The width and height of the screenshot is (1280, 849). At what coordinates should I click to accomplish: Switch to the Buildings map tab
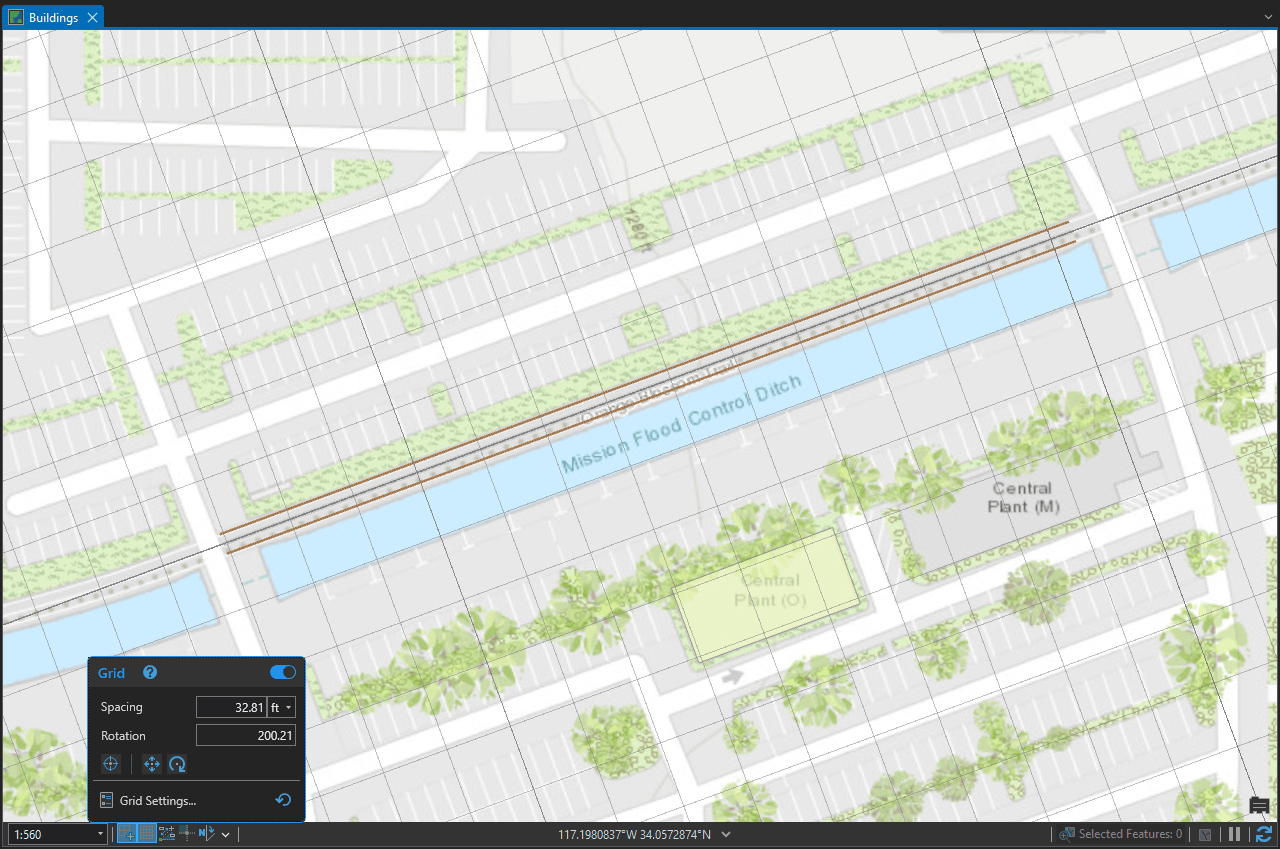(53, 17)
